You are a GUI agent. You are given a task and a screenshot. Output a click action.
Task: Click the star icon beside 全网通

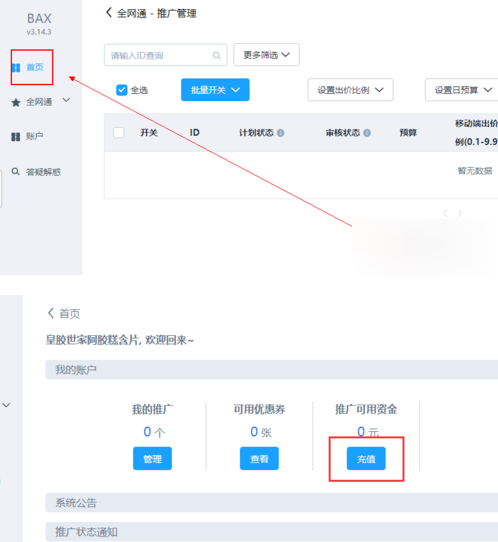pos(16,102)
